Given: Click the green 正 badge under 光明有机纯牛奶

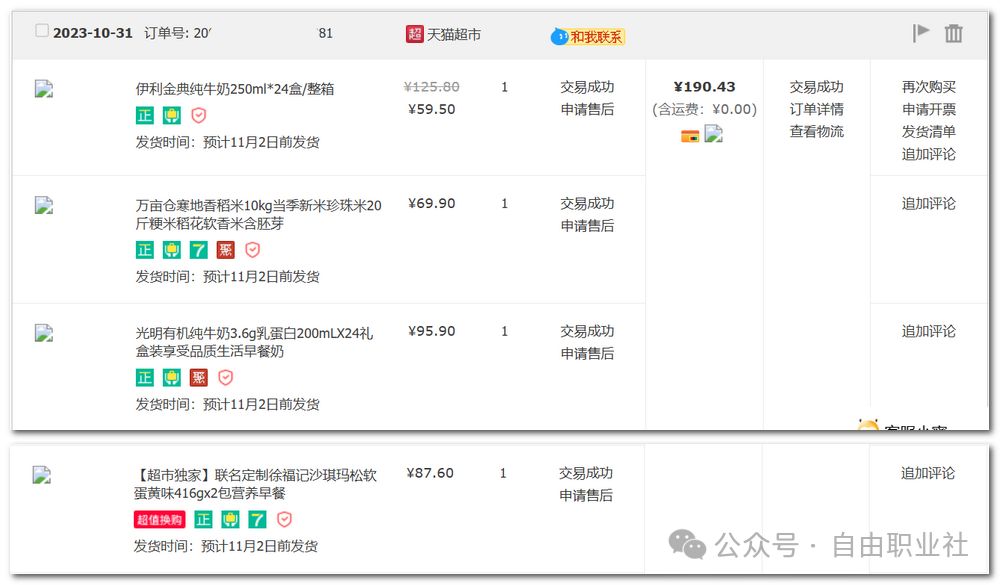Looking at the screenshot, I should (145, 378).
